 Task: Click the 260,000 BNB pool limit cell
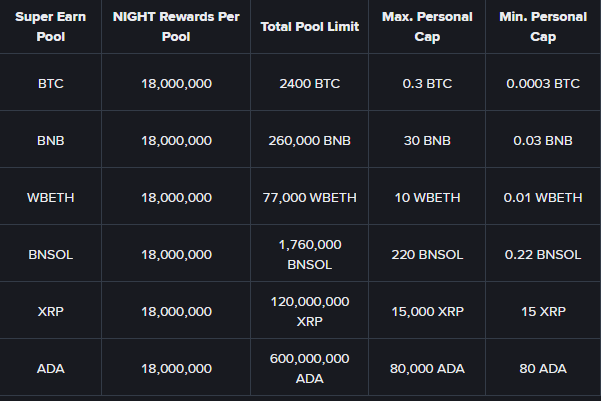tap(309, 140)
